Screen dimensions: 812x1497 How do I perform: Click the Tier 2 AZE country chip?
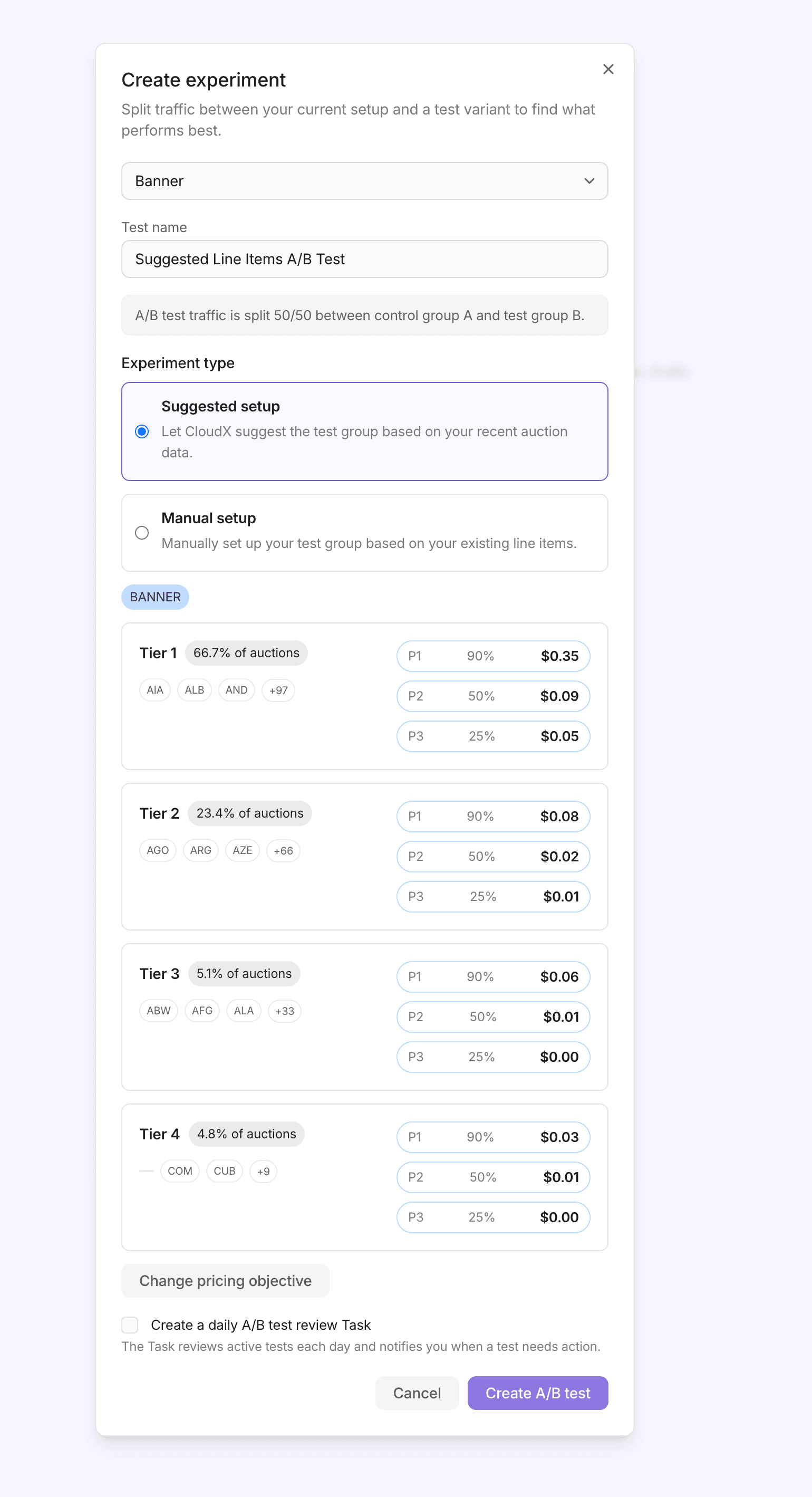pos(242,851)
